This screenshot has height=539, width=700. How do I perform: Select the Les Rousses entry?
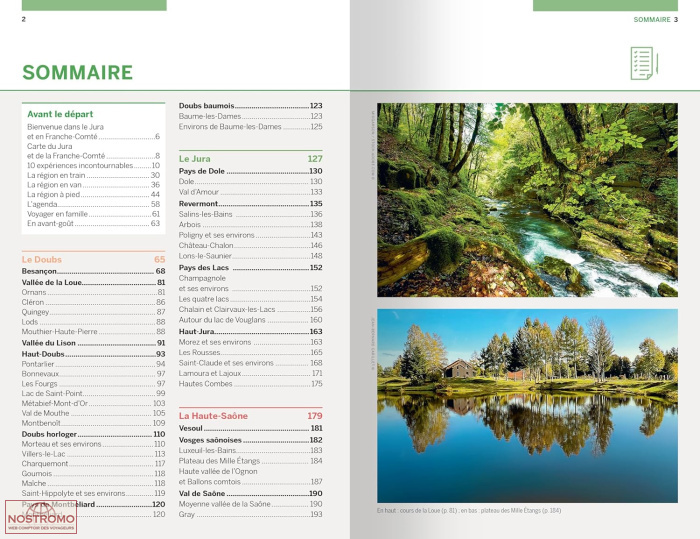click(x=201, y=352)
